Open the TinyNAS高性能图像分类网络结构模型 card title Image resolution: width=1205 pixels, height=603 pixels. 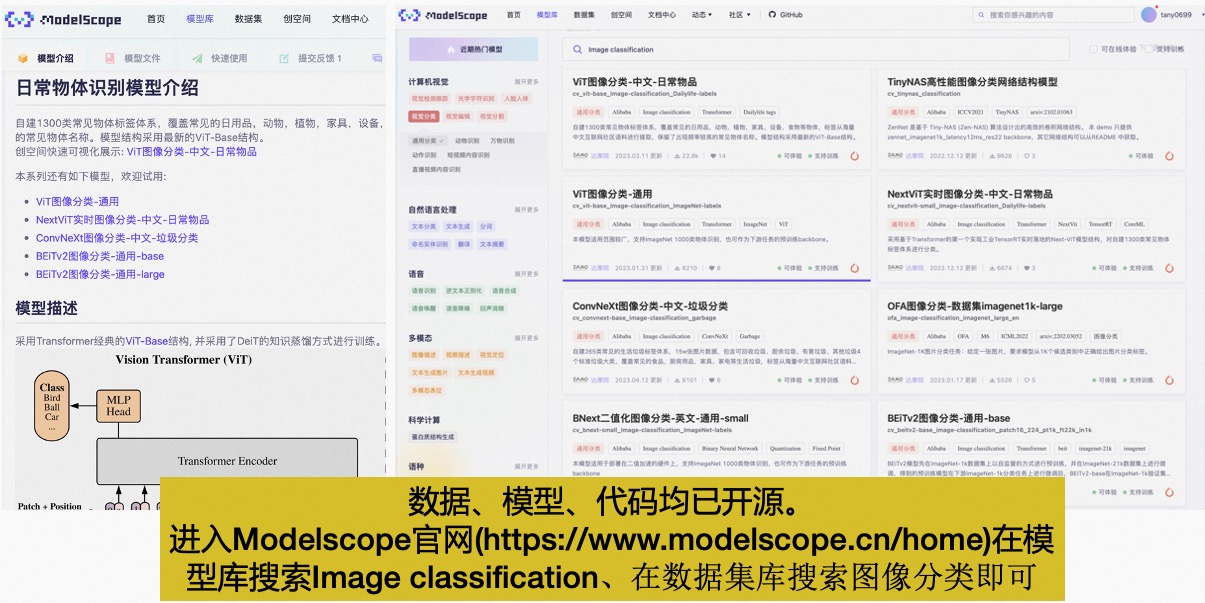point(972,82)
